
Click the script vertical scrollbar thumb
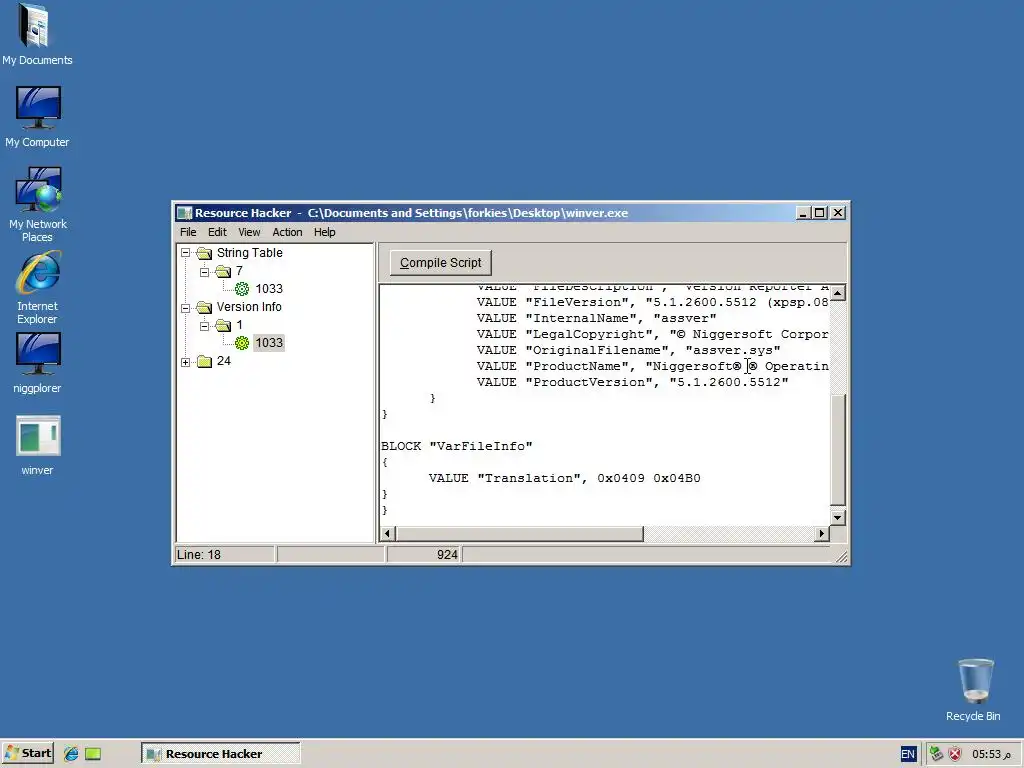coord(838,449)
